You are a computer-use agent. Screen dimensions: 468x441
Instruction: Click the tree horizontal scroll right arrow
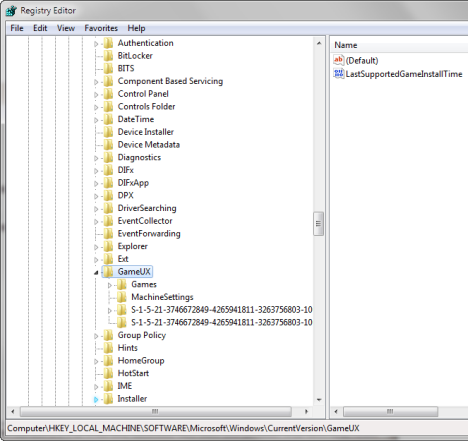coord(306,411)
